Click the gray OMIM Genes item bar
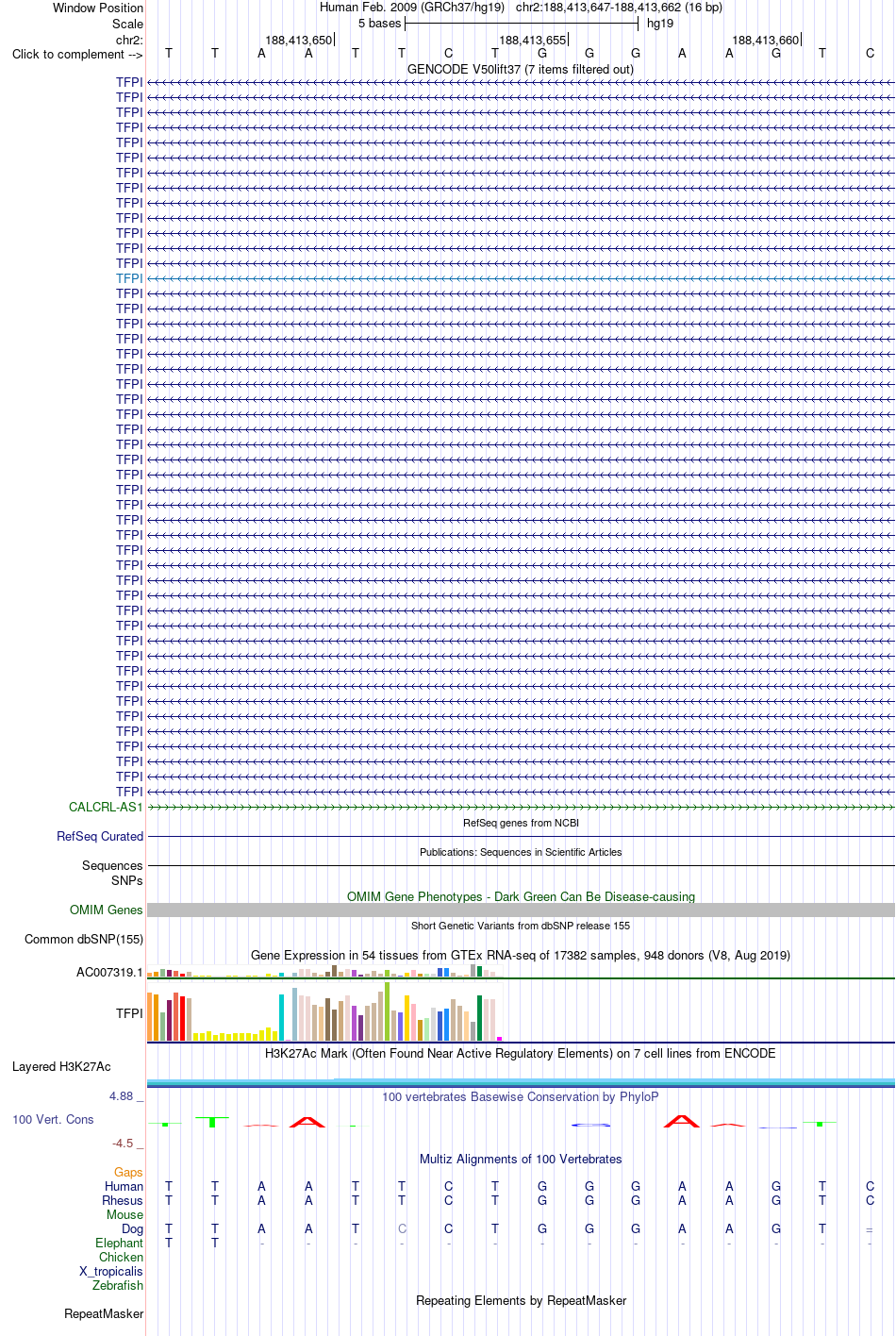The width and height of the screenshot is (896, 1336). point(521,910)
